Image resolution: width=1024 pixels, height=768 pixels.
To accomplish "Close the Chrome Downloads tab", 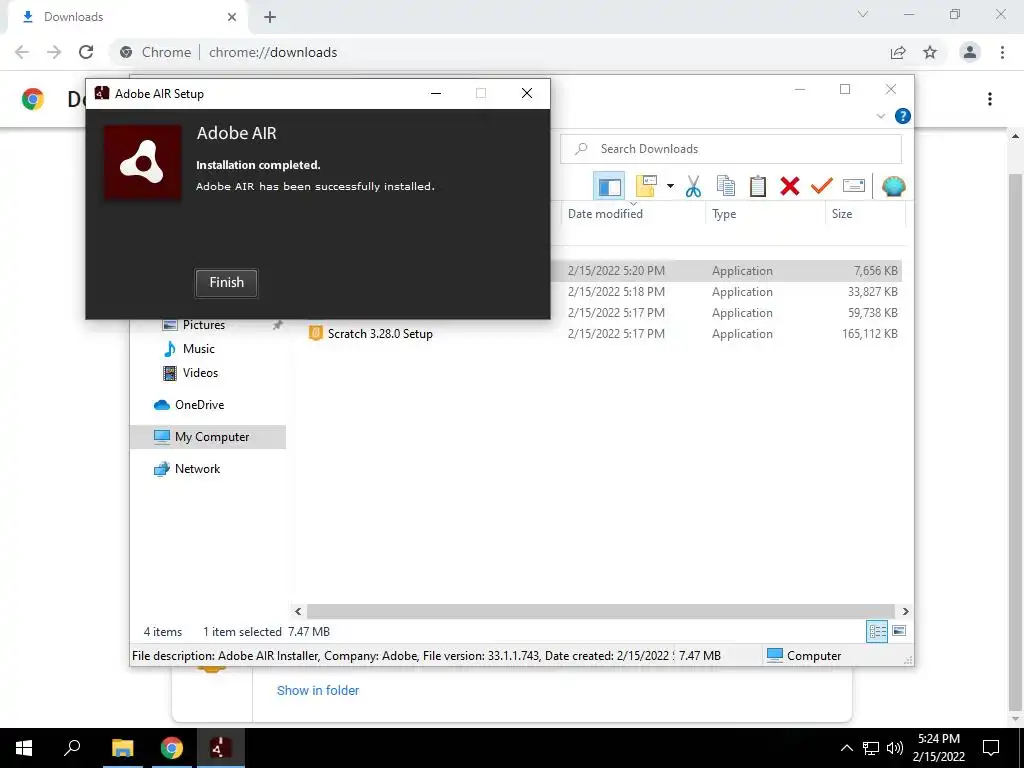I will 232,17.
